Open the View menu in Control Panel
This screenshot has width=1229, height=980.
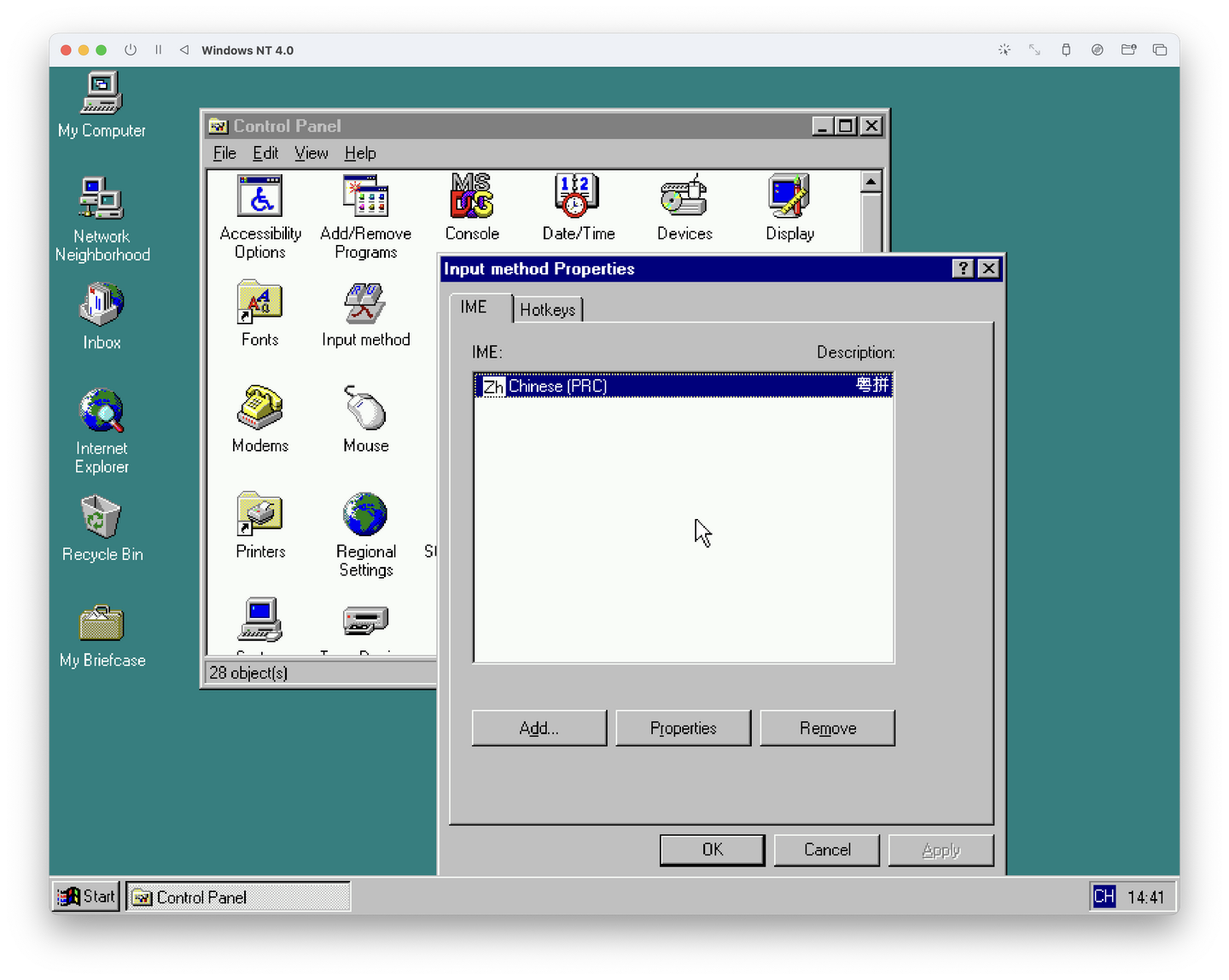(x=311, y=153)
